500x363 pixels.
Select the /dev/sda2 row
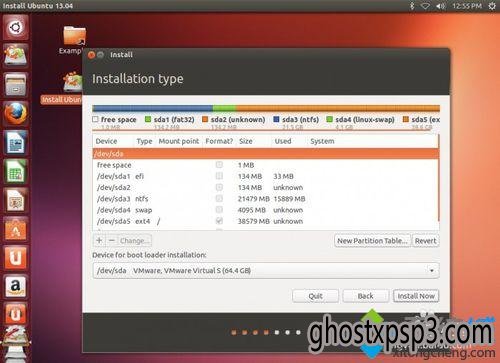[266, 187]
